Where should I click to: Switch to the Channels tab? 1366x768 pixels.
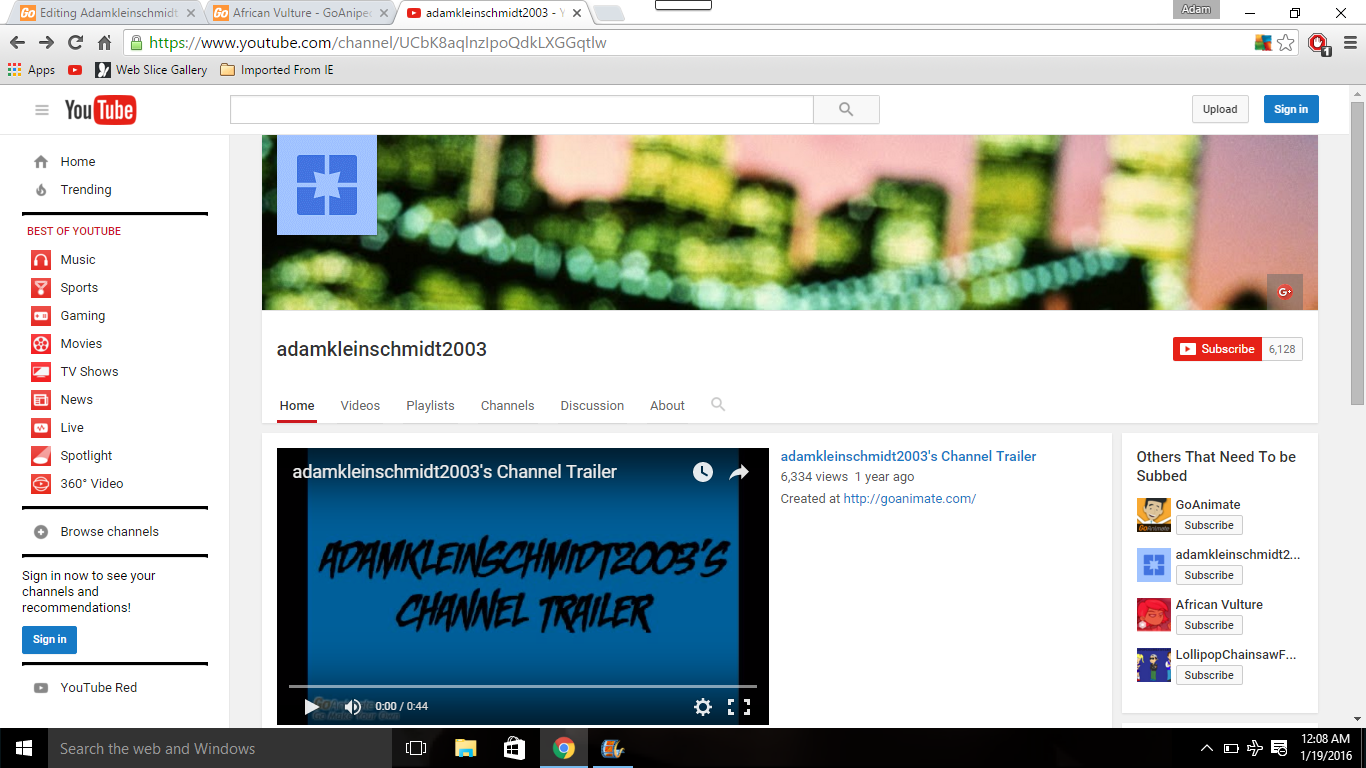point(507,405)
